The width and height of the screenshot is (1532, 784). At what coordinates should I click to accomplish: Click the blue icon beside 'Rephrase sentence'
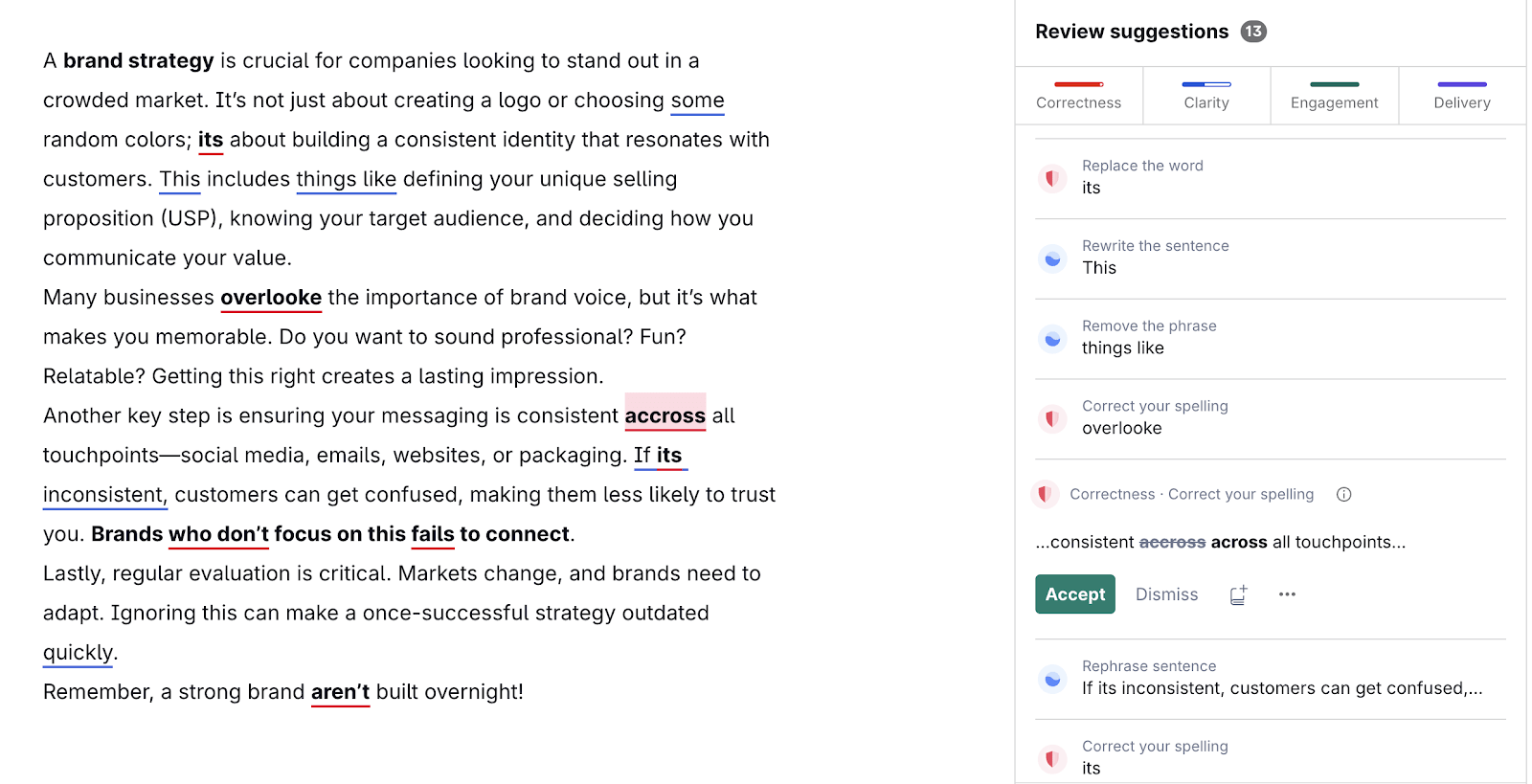pyautogui.click(x=1052, y=678)
